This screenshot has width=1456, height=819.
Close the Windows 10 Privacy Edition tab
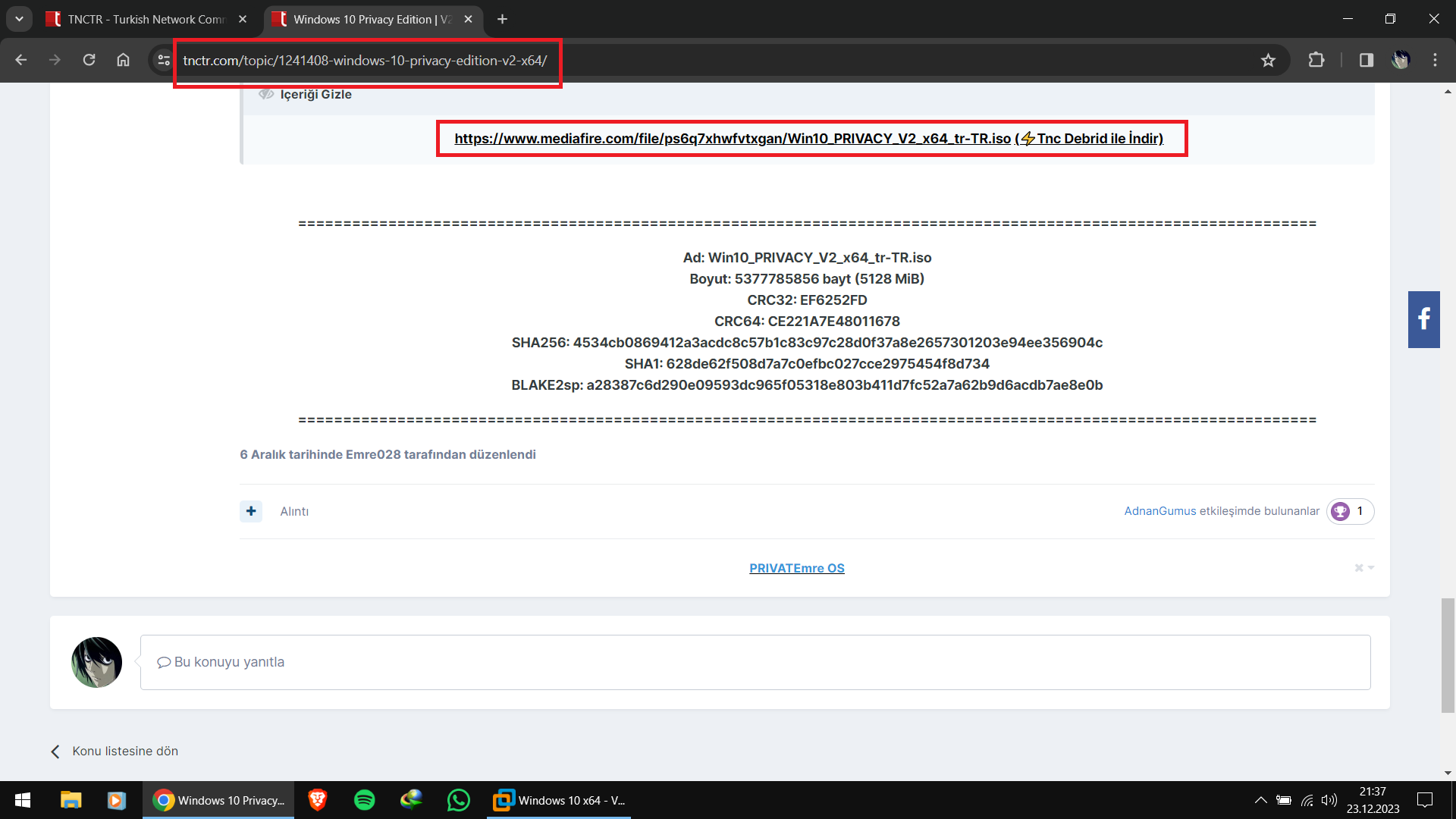(x=469, y=19)
